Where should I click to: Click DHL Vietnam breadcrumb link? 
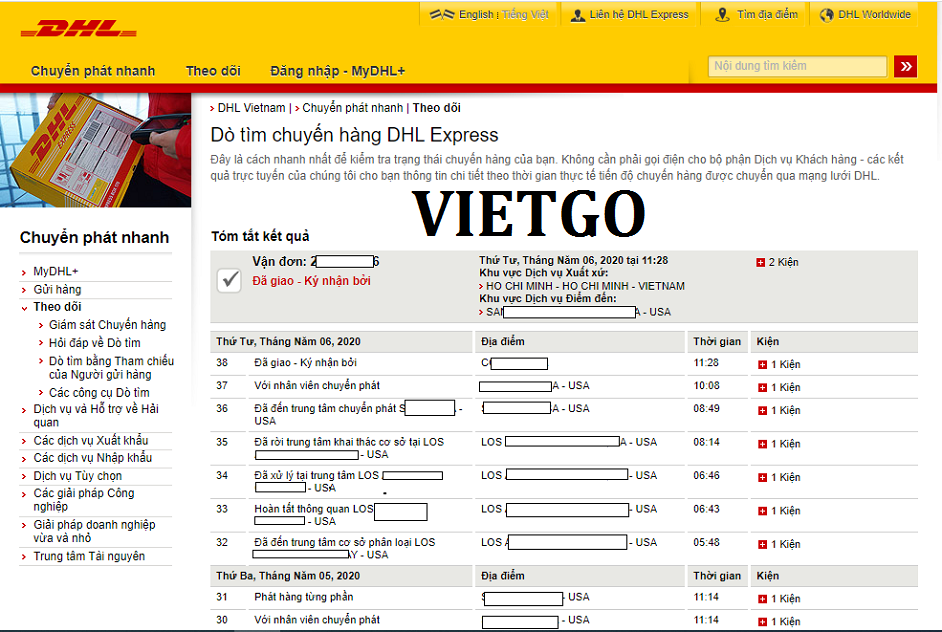(251, 108)
